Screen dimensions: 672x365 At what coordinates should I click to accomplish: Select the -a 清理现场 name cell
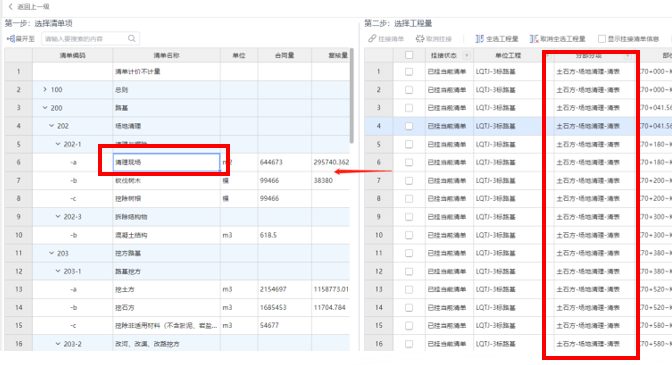point(166,162)
